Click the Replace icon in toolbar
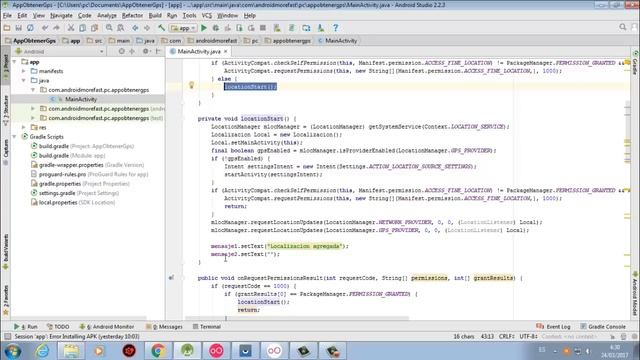 [121, 28]
